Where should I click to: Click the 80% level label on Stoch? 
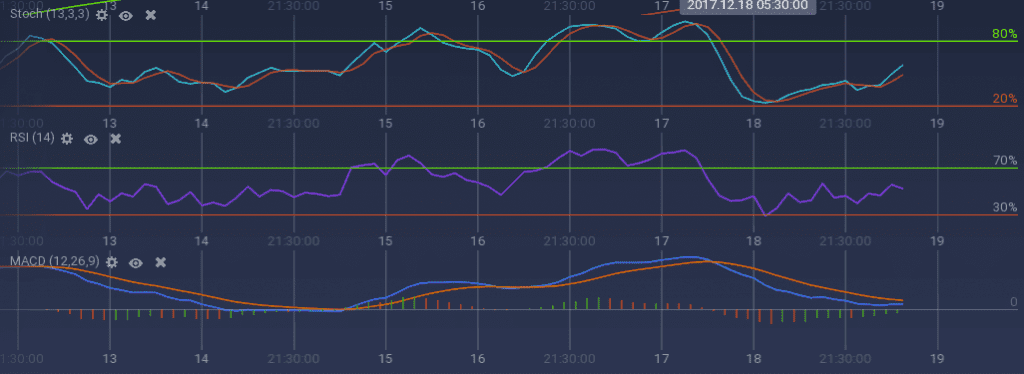(x=1005, y=34)
